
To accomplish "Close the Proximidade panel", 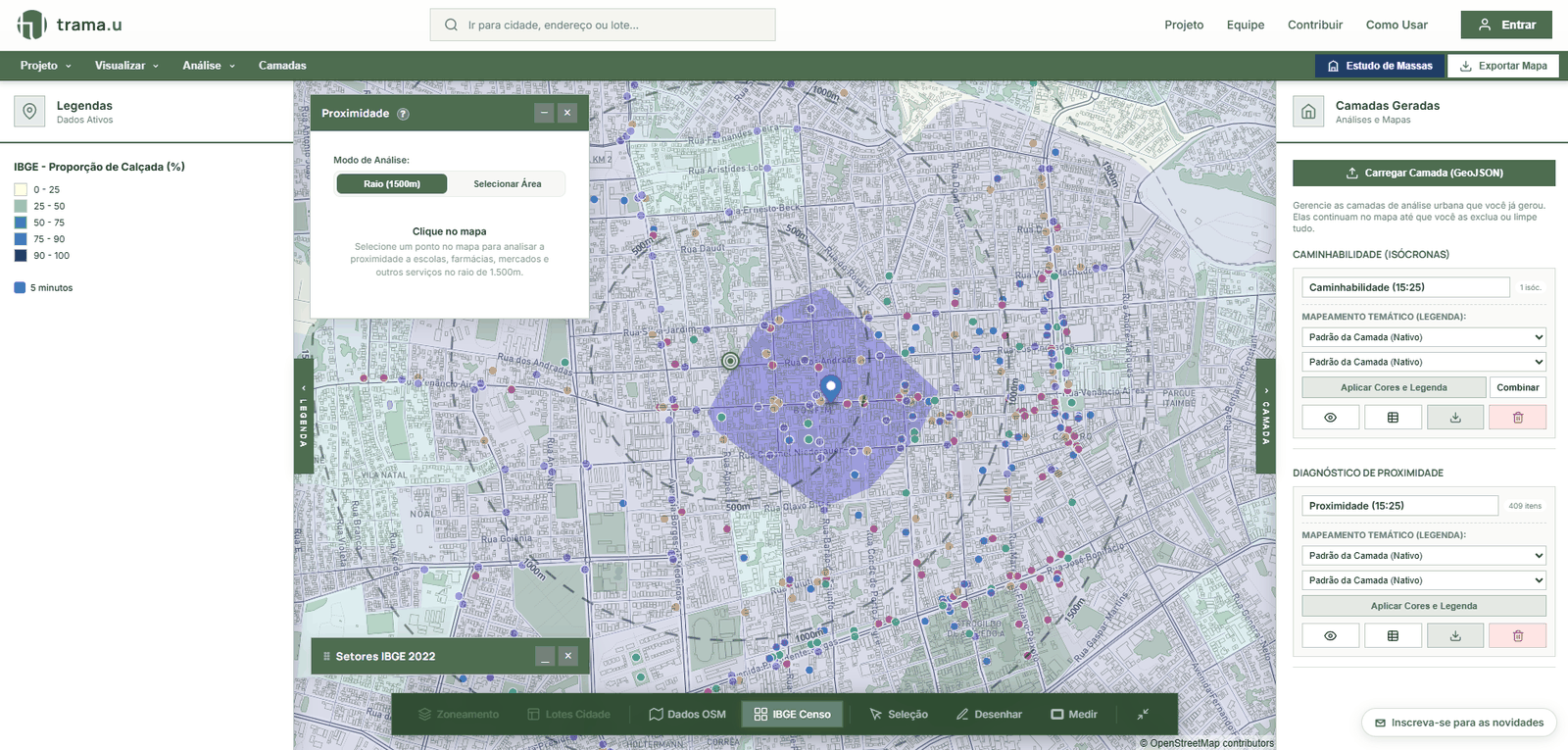I will [x=567, y=113].
